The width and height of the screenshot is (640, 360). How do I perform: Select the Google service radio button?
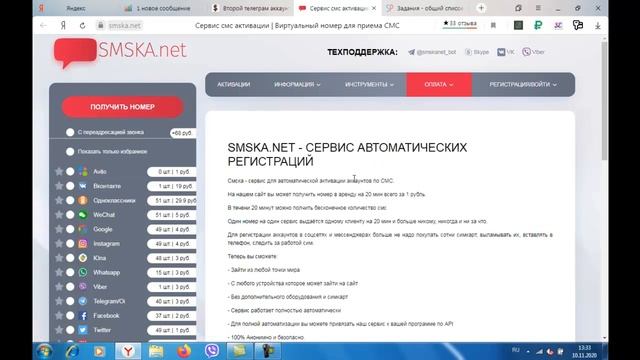tap(70, 229)
